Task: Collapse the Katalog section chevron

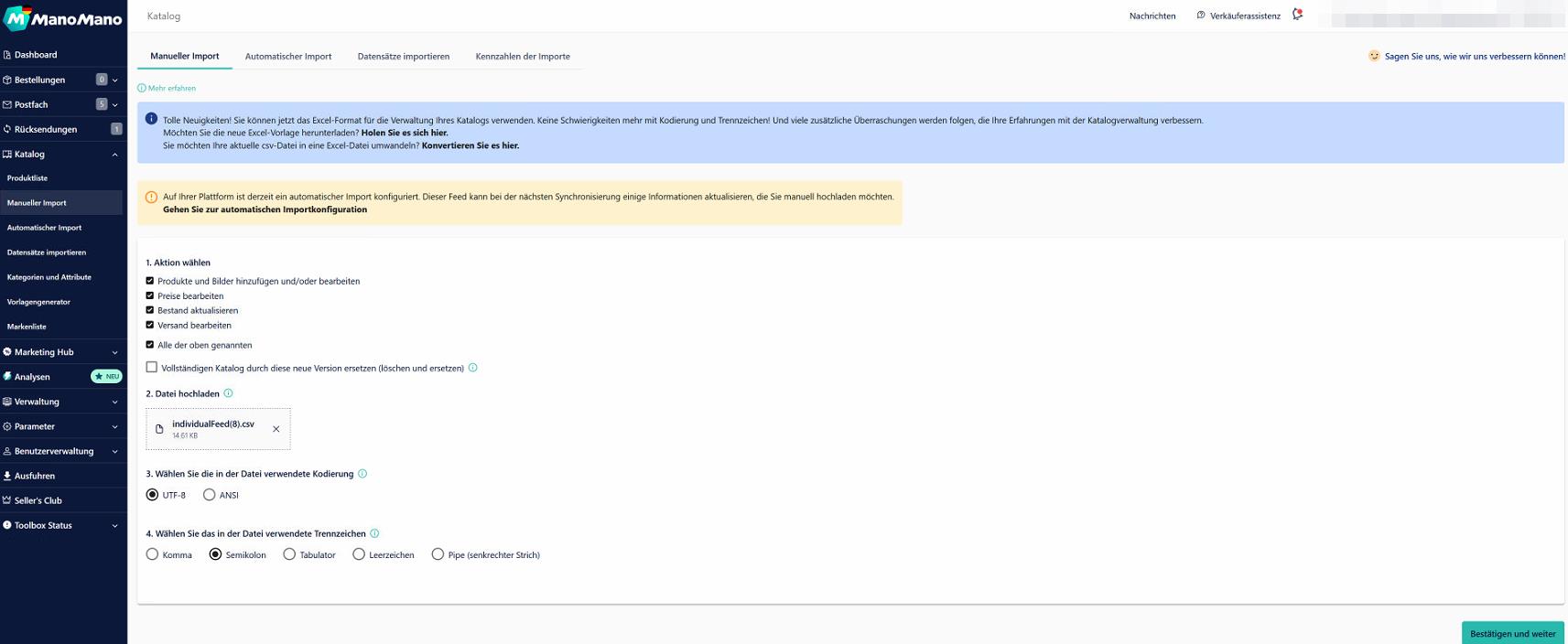Action: 115,155
